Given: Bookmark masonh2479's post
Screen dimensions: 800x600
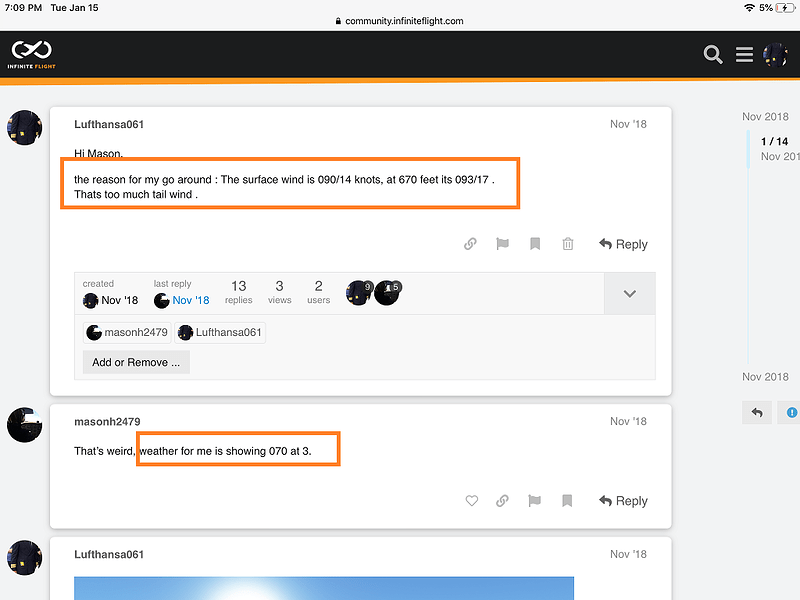Looking at the screenshot, I should [567, 501].
